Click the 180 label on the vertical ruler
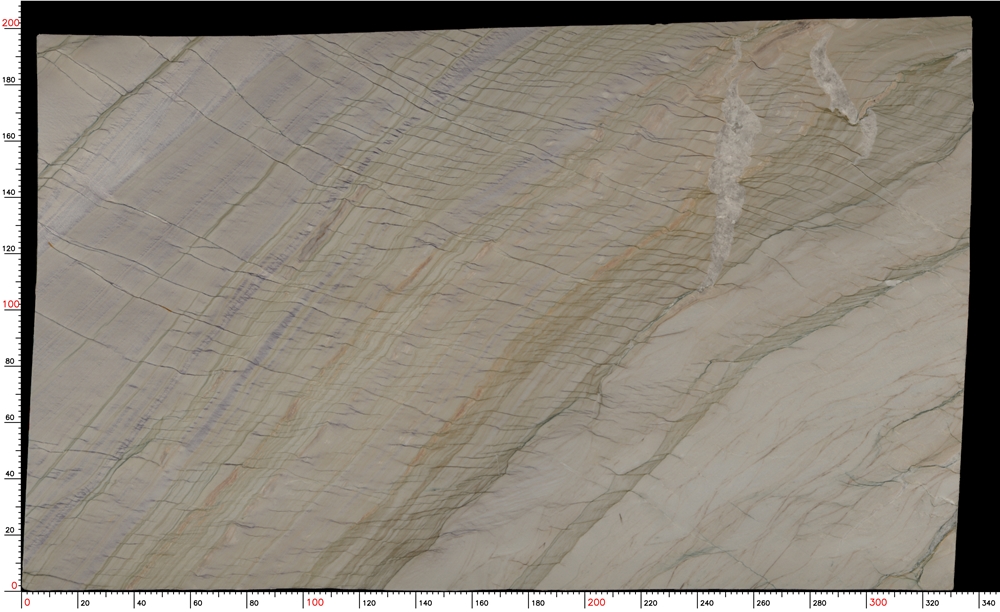The height and width of the screenshot is (612, 1000). pos(10,80)
